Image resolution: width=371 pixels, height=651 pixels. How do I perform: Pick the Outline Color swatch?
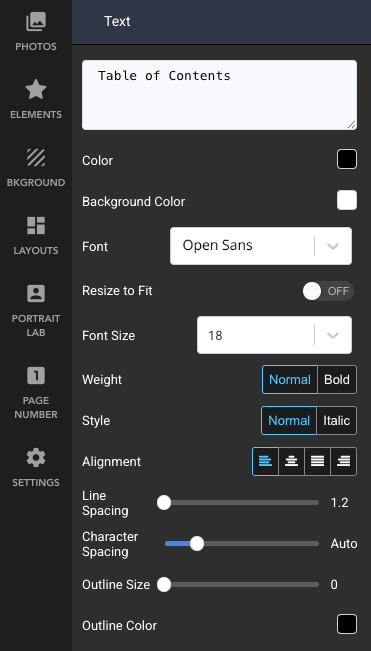click(x=347, y=624)
